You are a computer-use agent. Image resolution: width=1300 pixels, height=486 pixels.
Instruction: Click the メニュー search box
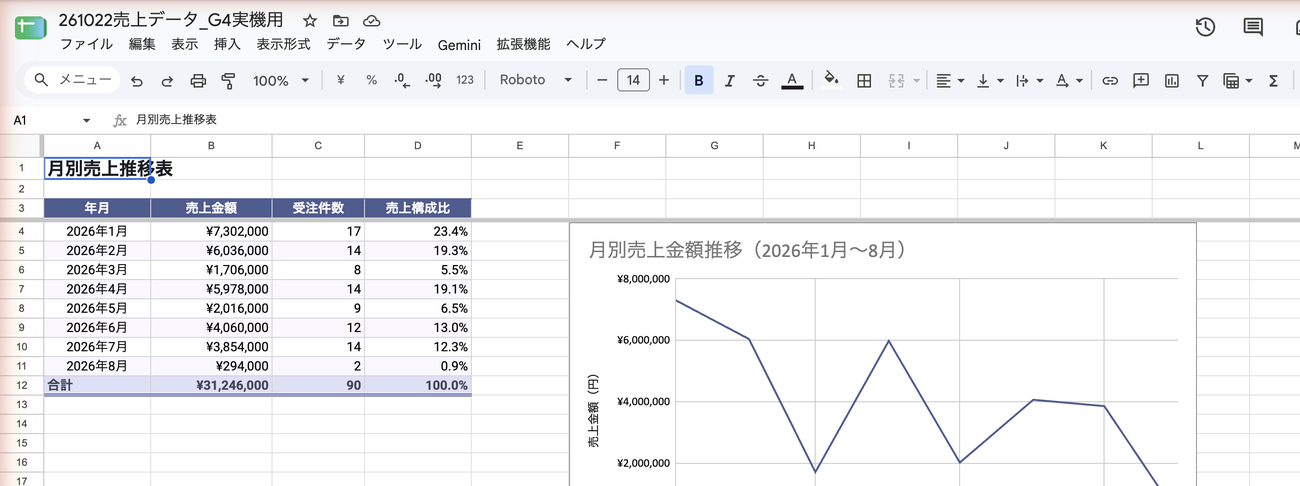[x=72, y=80]
